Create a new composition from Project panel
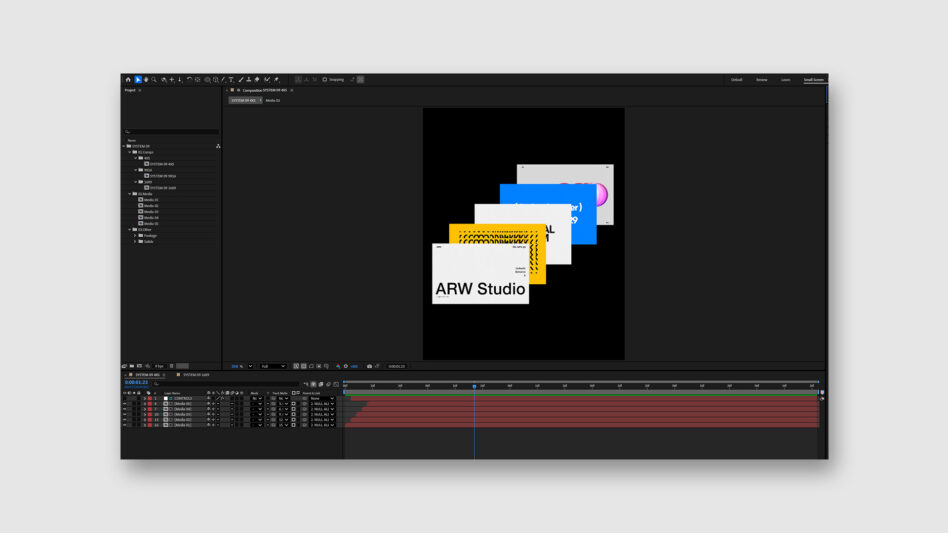Viewport: 948px width, 533px height. (139, 366)
